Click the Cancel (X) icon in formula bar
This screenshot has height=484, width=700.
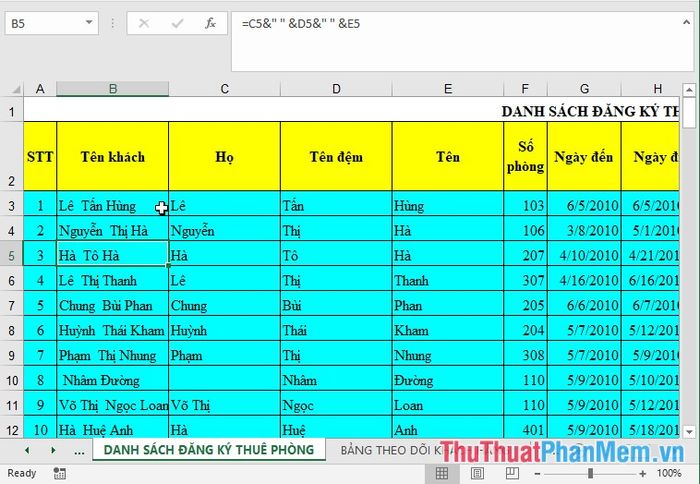(145, 23)
